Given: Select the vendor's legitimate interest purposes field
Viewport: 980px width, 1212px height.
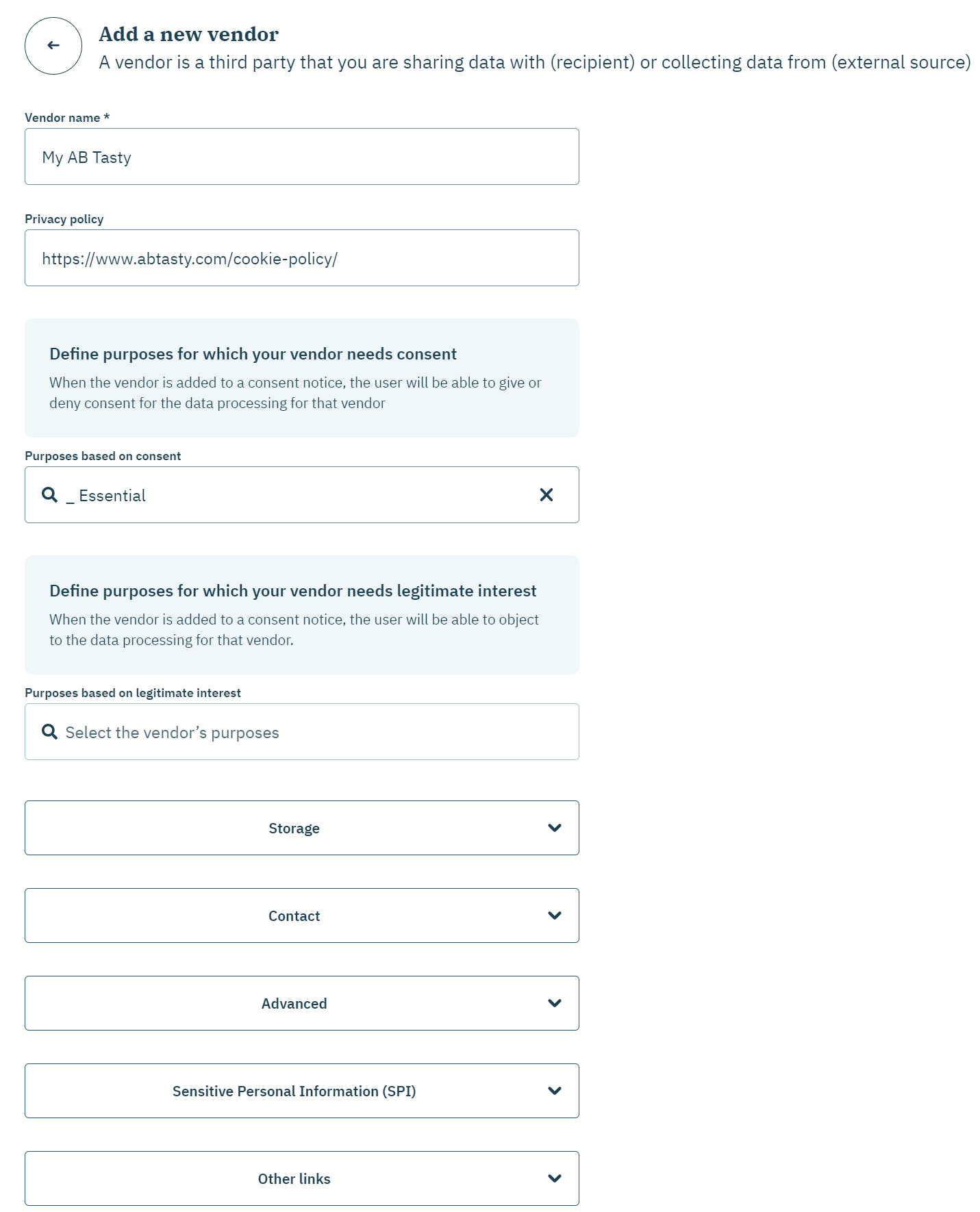Looking at the screenshot, I should 308,732.
